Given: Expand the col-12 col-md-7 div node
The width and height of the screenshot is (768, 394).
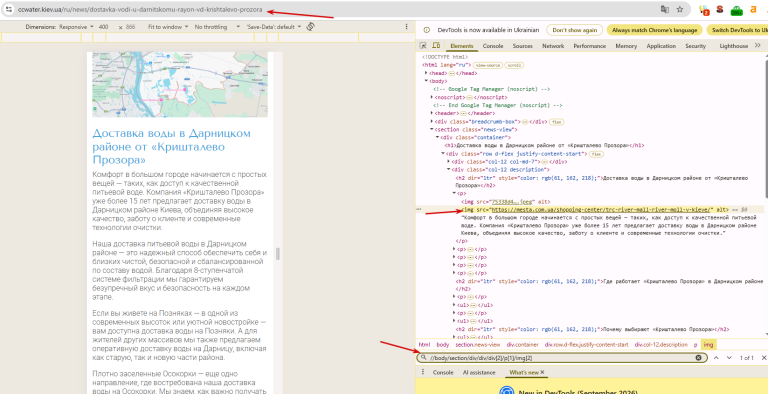Looking at the screenshot, I should (x=448, y=161).
